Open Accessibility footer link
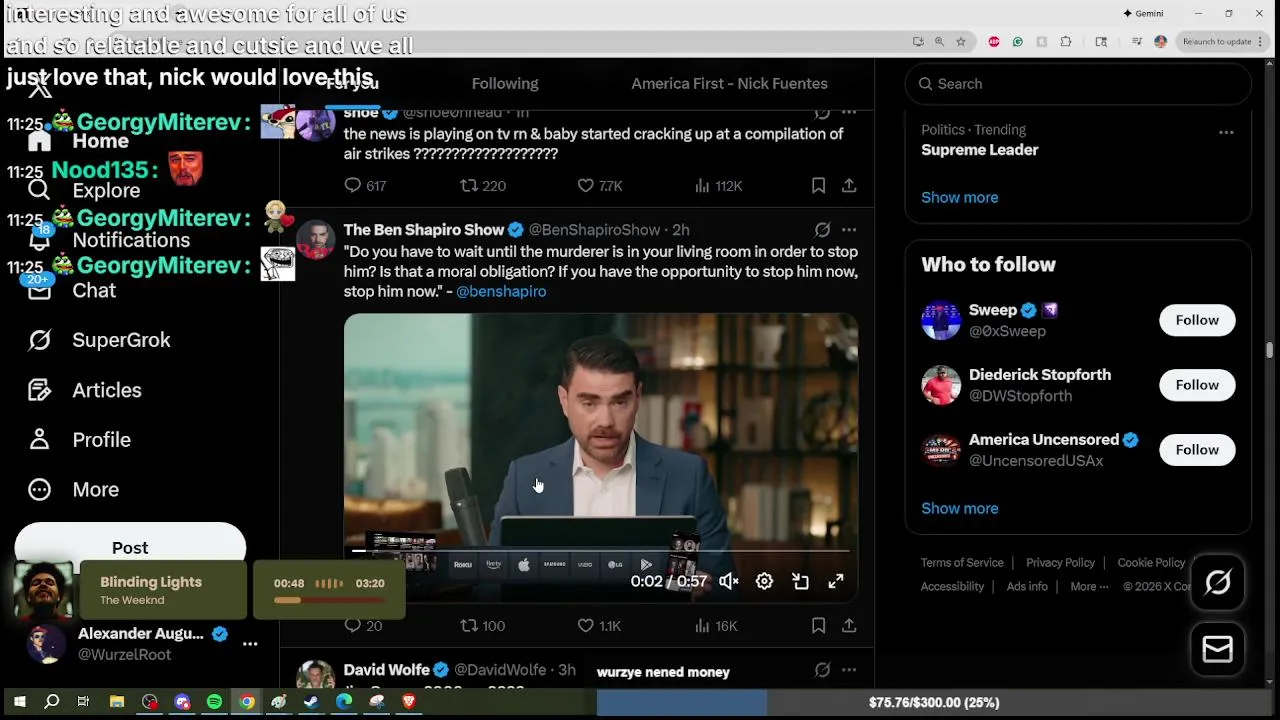The height and width of the screenshot is (720, 1280). click(952, 587)
